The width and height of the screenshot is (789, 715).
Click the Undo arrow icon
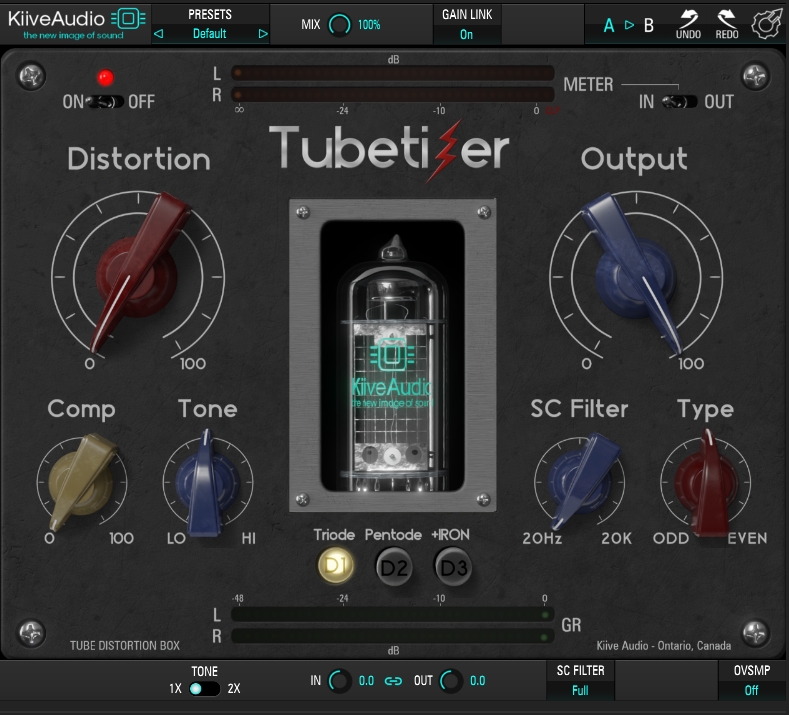[x=688, y=19]
